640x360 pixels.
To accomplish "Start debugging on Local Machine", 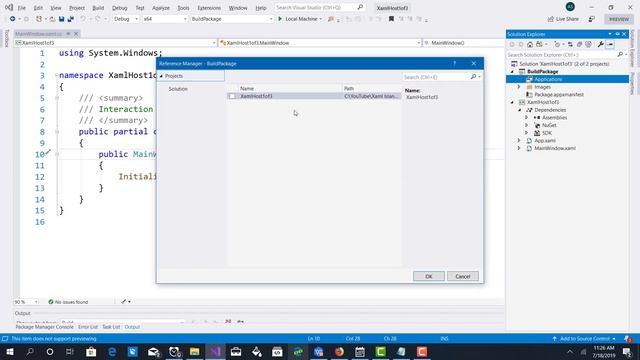I will (298, 19).
